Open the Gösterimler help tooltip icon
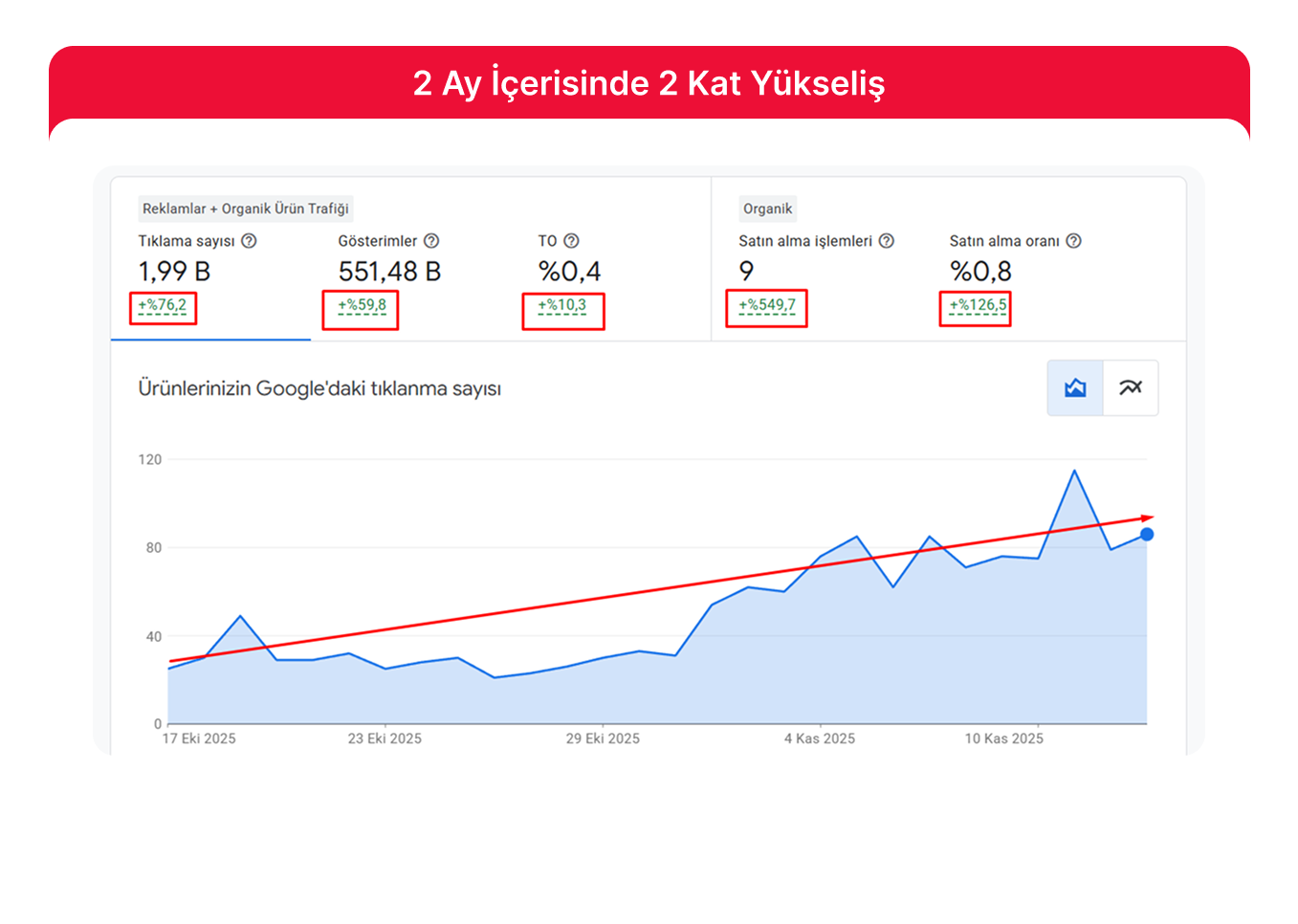The height and width of the screenshot is (924, 1298). (431, 241)
